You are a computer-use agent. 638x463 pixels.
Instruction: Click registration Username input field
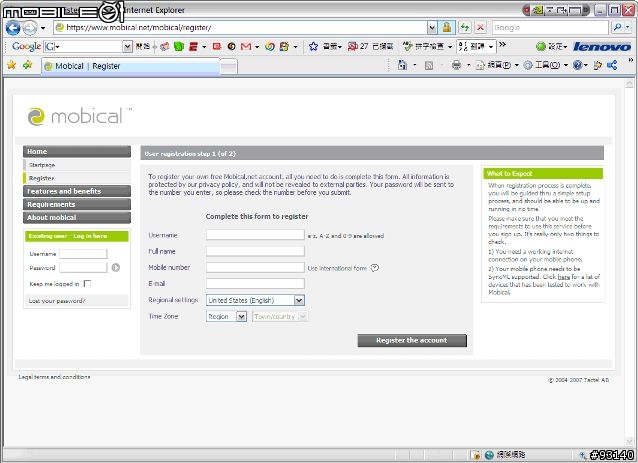coord(255,235)
